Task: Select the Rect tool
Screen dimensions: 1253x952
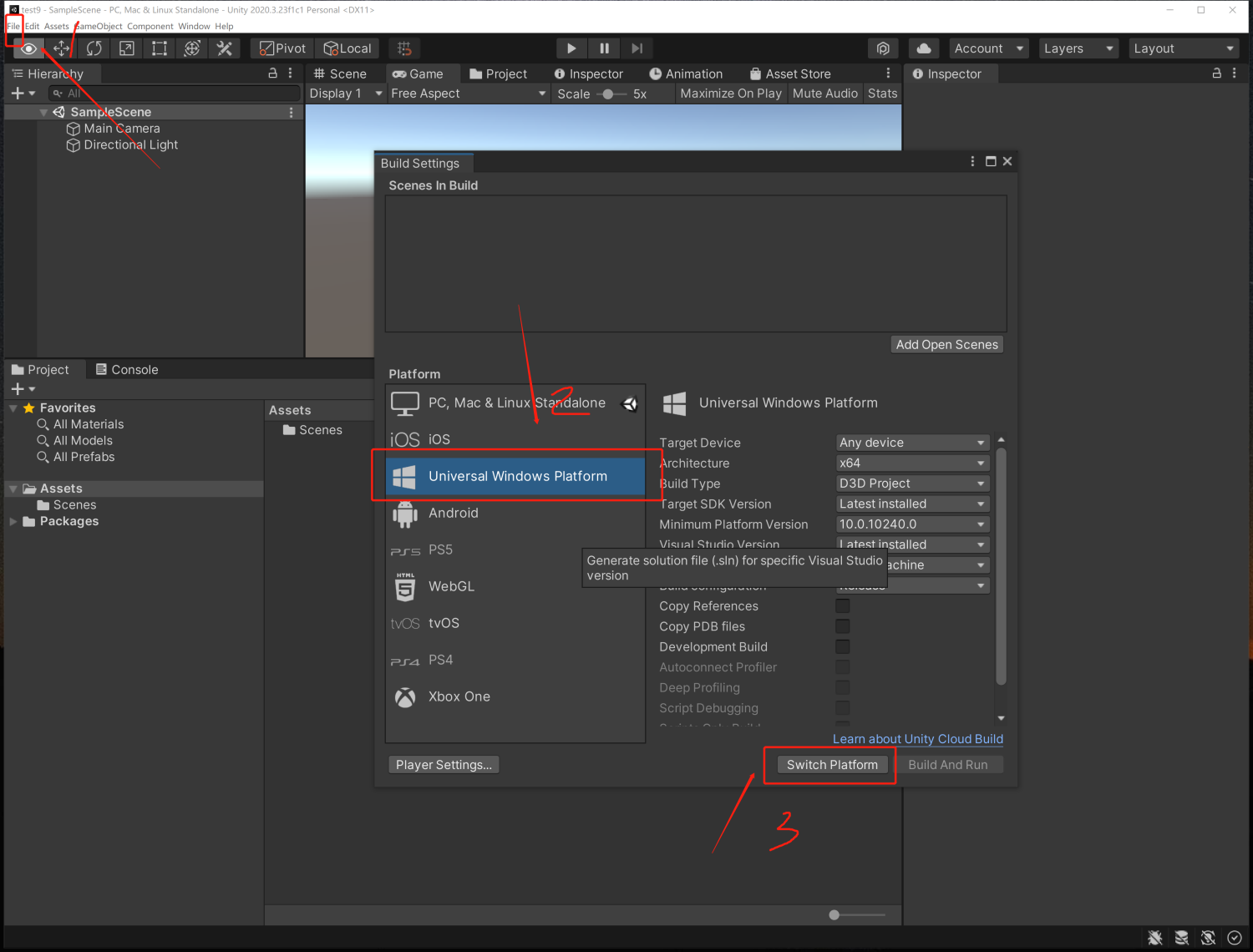Action: [x=159, y=48]
